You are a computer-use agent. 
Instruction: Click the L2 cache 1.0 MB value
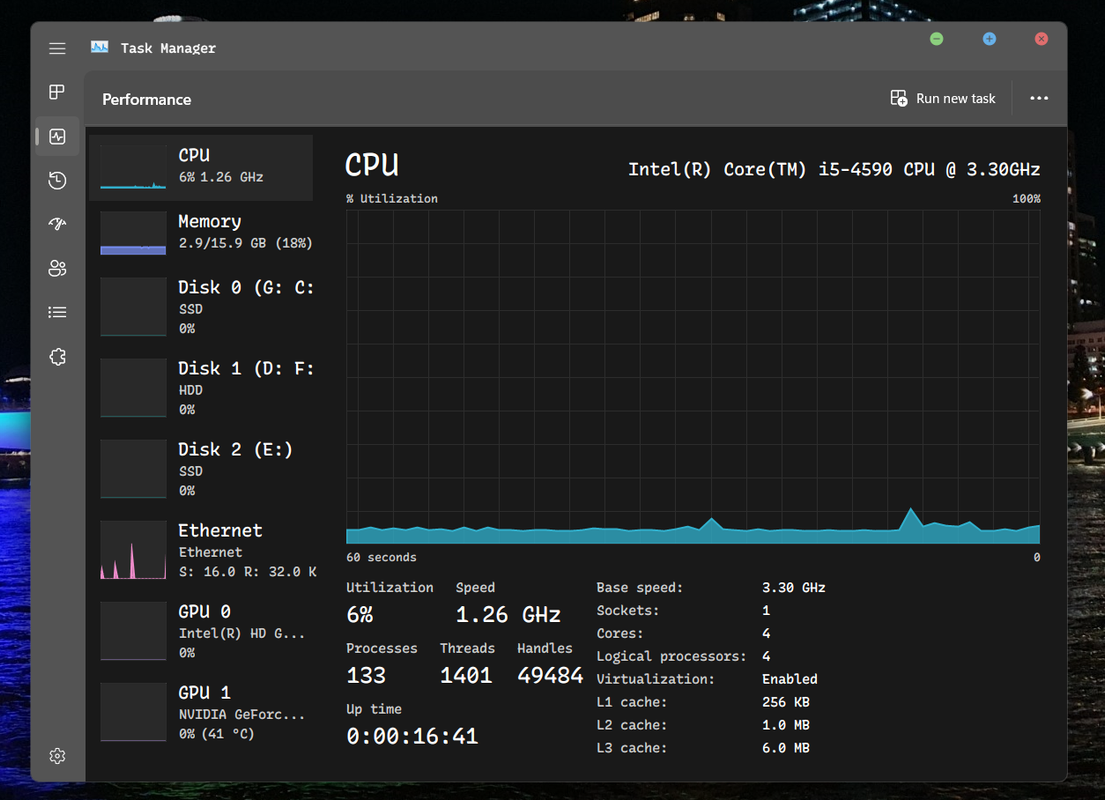786,725
